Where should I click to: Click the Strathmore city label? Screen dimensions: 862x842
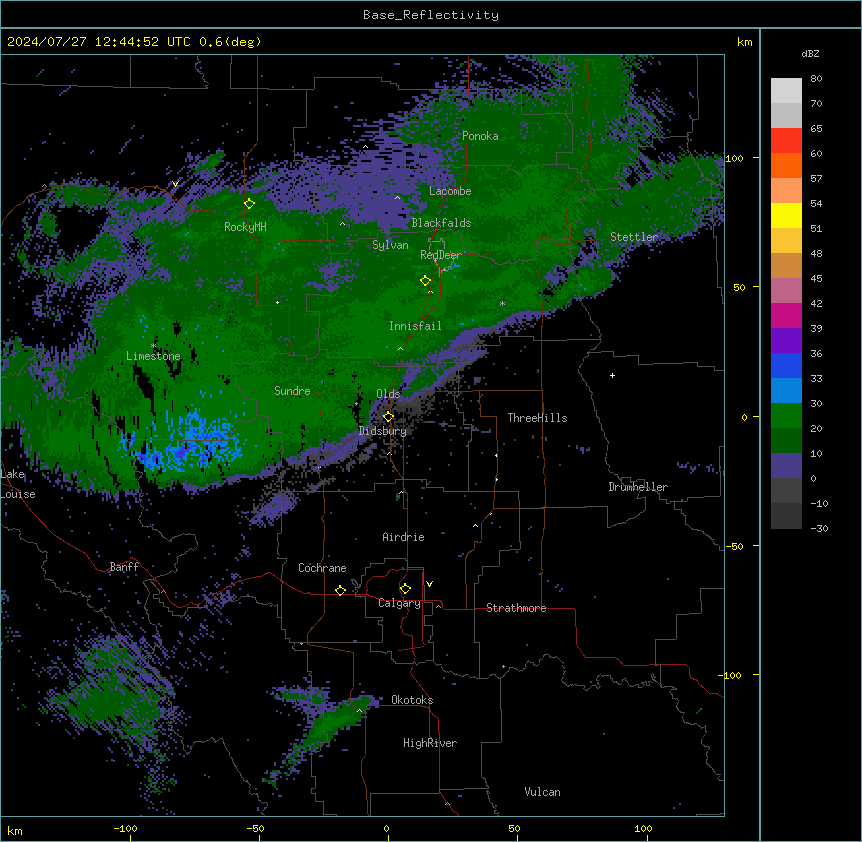[516, 608]
